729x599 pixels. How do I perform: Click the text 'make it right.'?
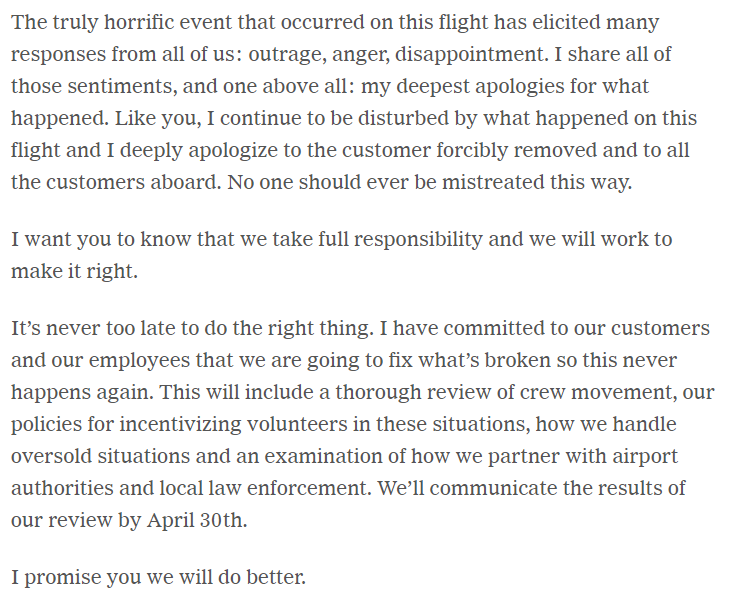[74, 271]
